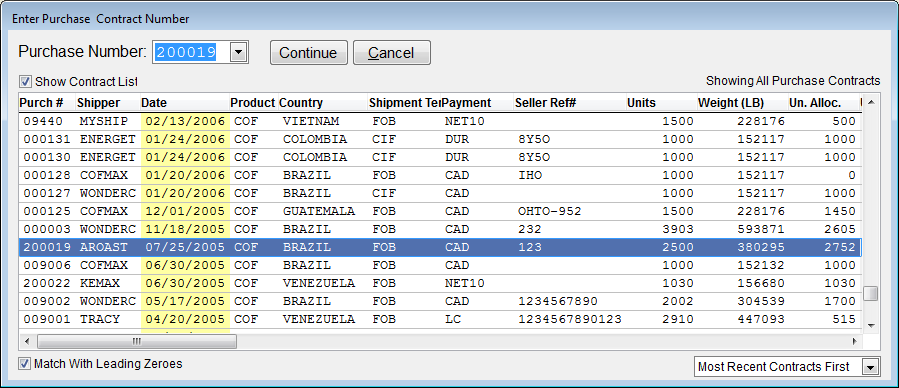Select highlighted contract 200019 AROAST
899x388 pixels.
tap(440, 247)
